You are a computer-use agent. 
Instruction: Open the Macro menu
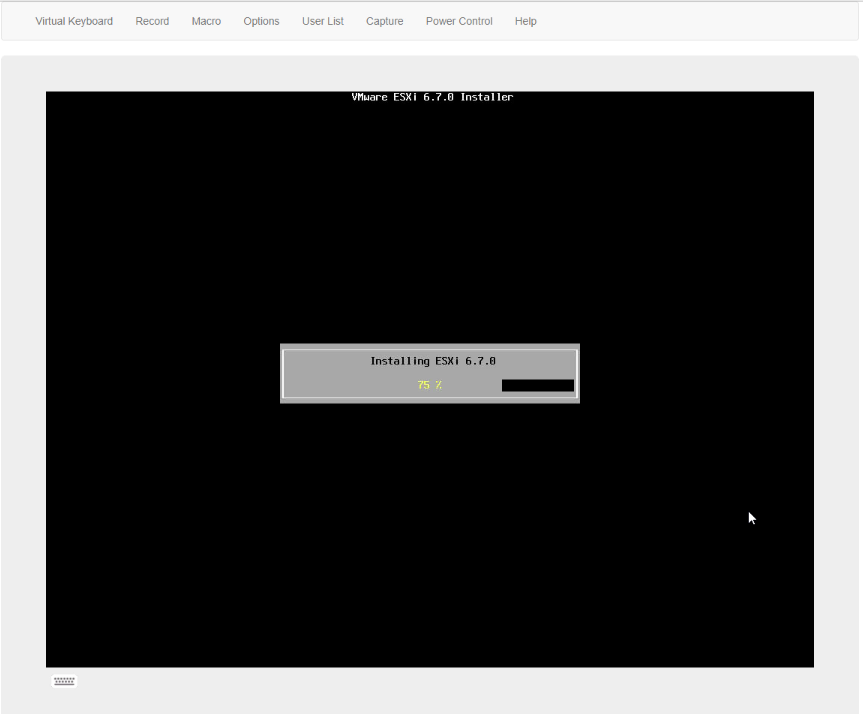[206, 21]
